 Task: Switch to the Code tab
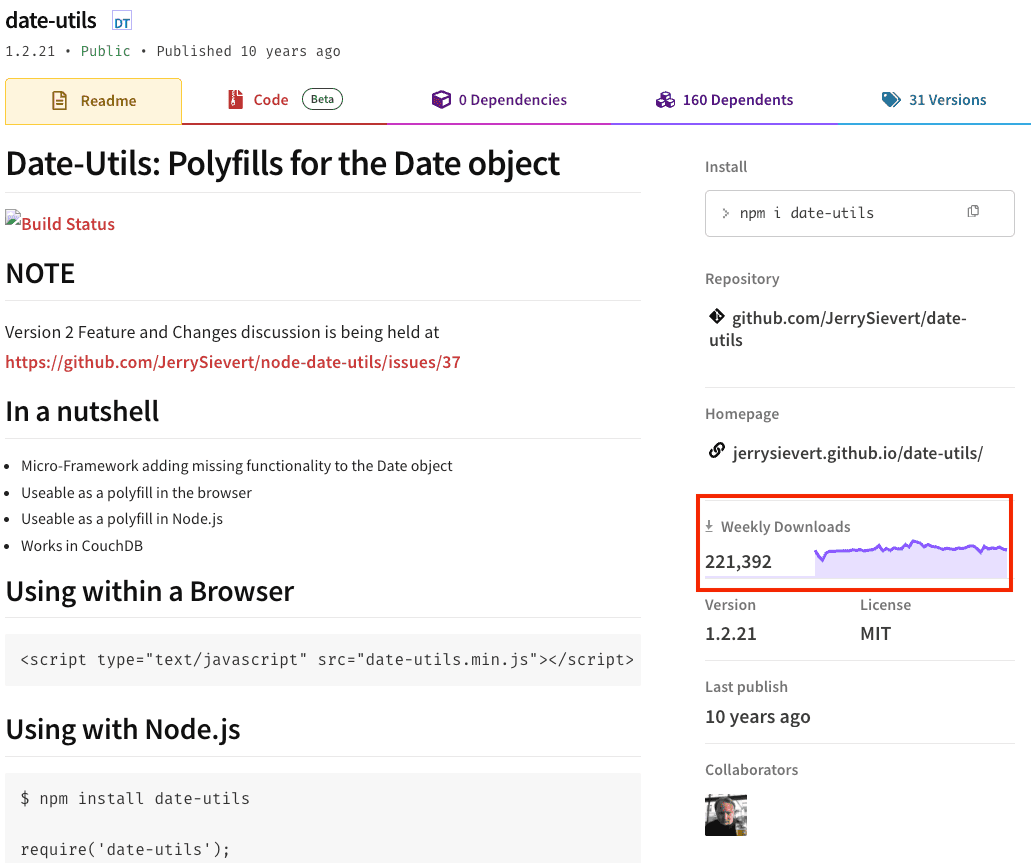coord(270,100)
